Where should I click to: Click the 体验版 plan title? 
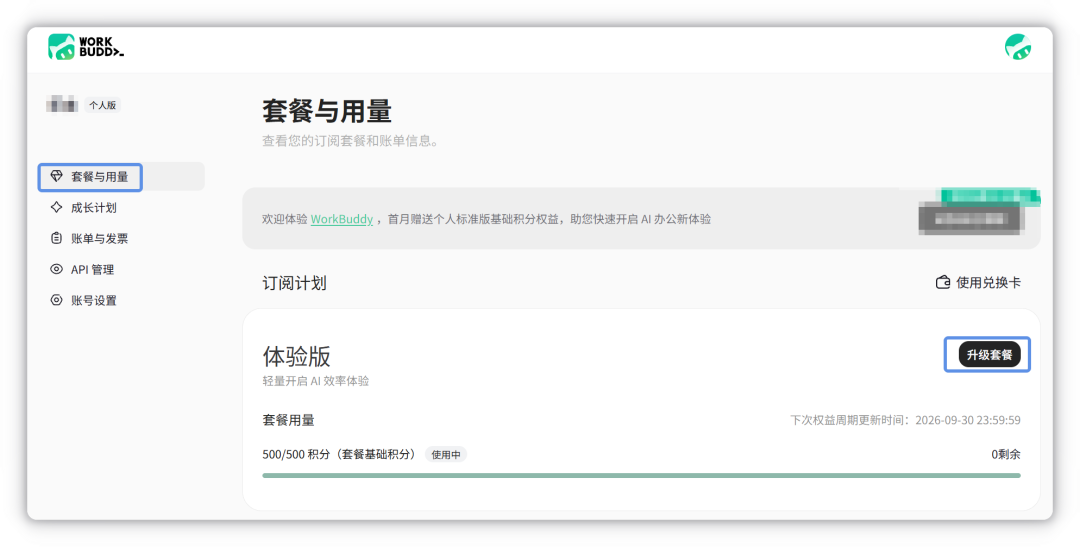point(296,356)
